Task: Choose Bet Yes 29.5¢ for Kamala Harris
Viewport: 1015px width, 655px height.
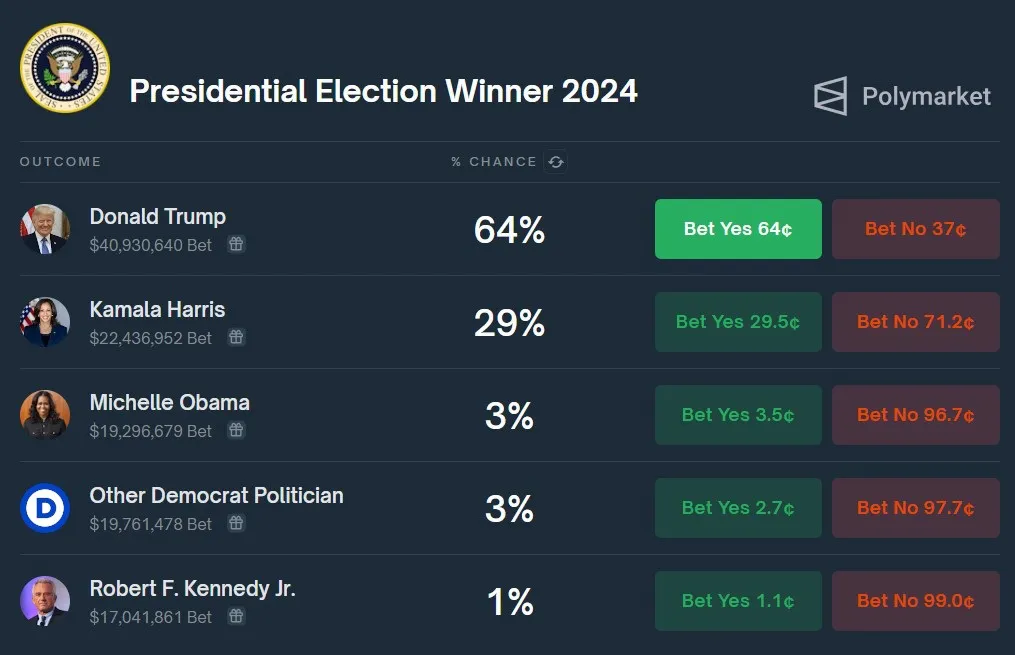Action: pos(738,322)
